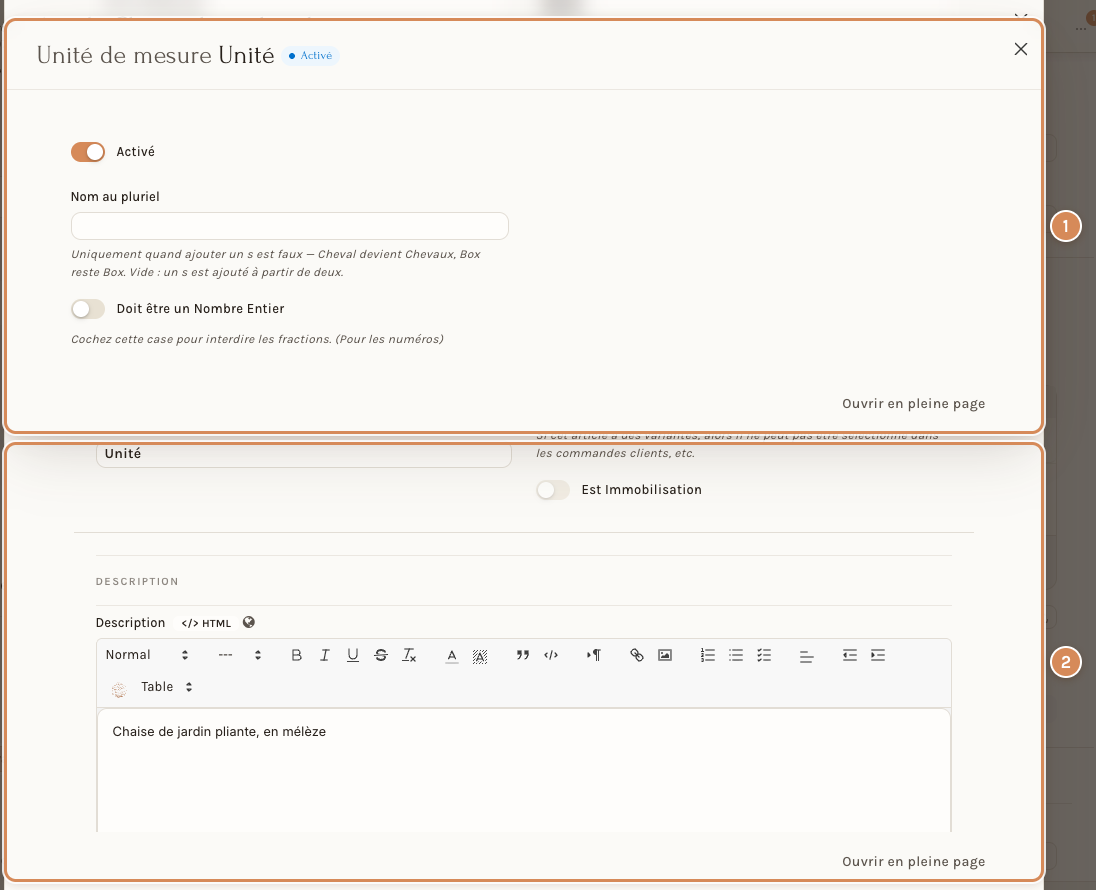Pick a text color in the Description toolbar

(452, 655)
